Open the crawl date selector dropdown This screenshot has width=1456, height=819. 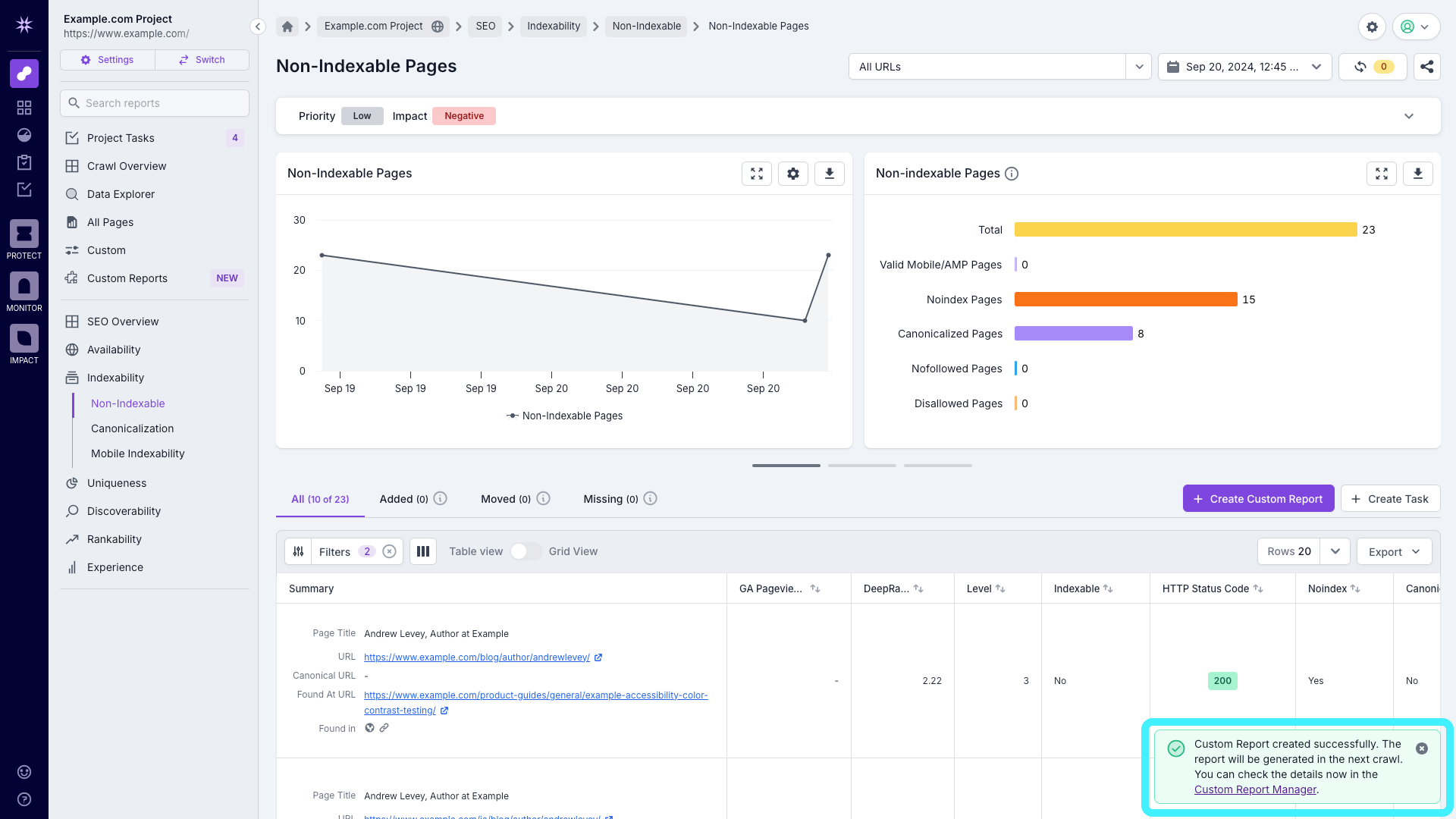point(1316,67)
